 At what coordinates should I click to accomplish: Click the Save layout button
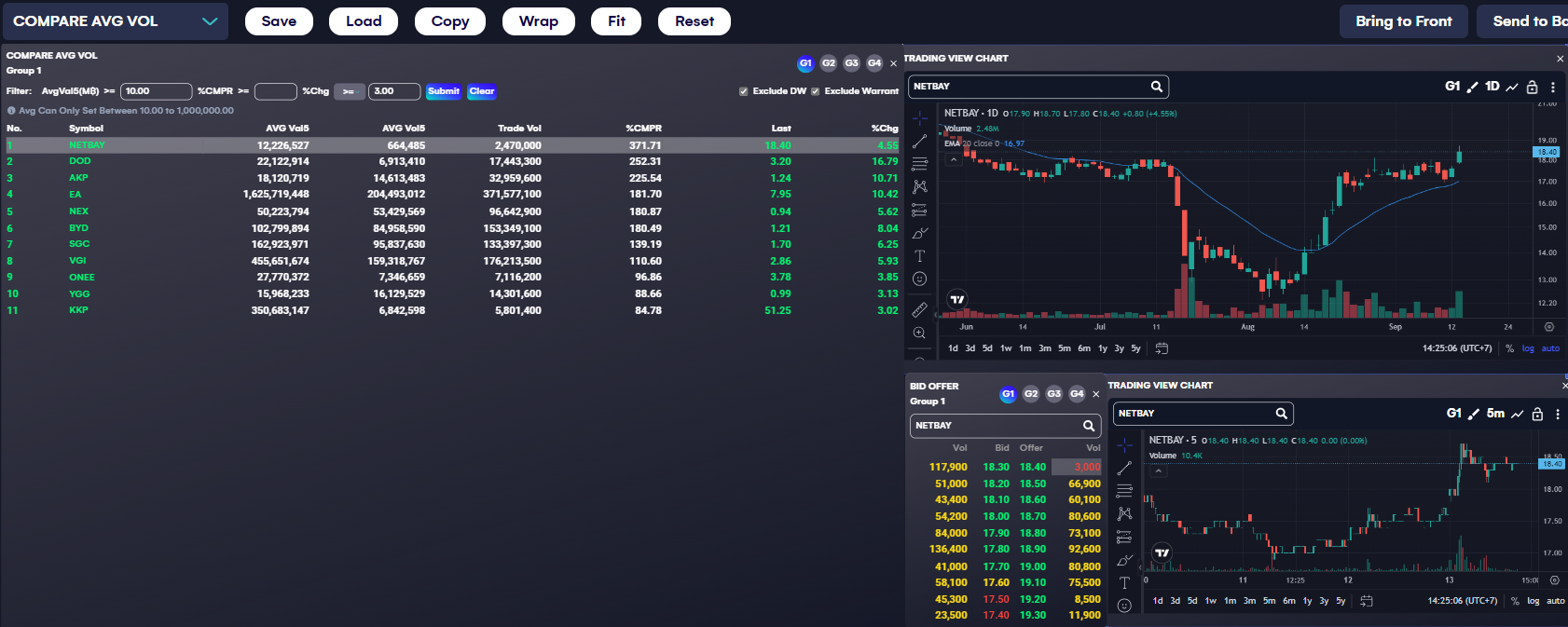279,21
